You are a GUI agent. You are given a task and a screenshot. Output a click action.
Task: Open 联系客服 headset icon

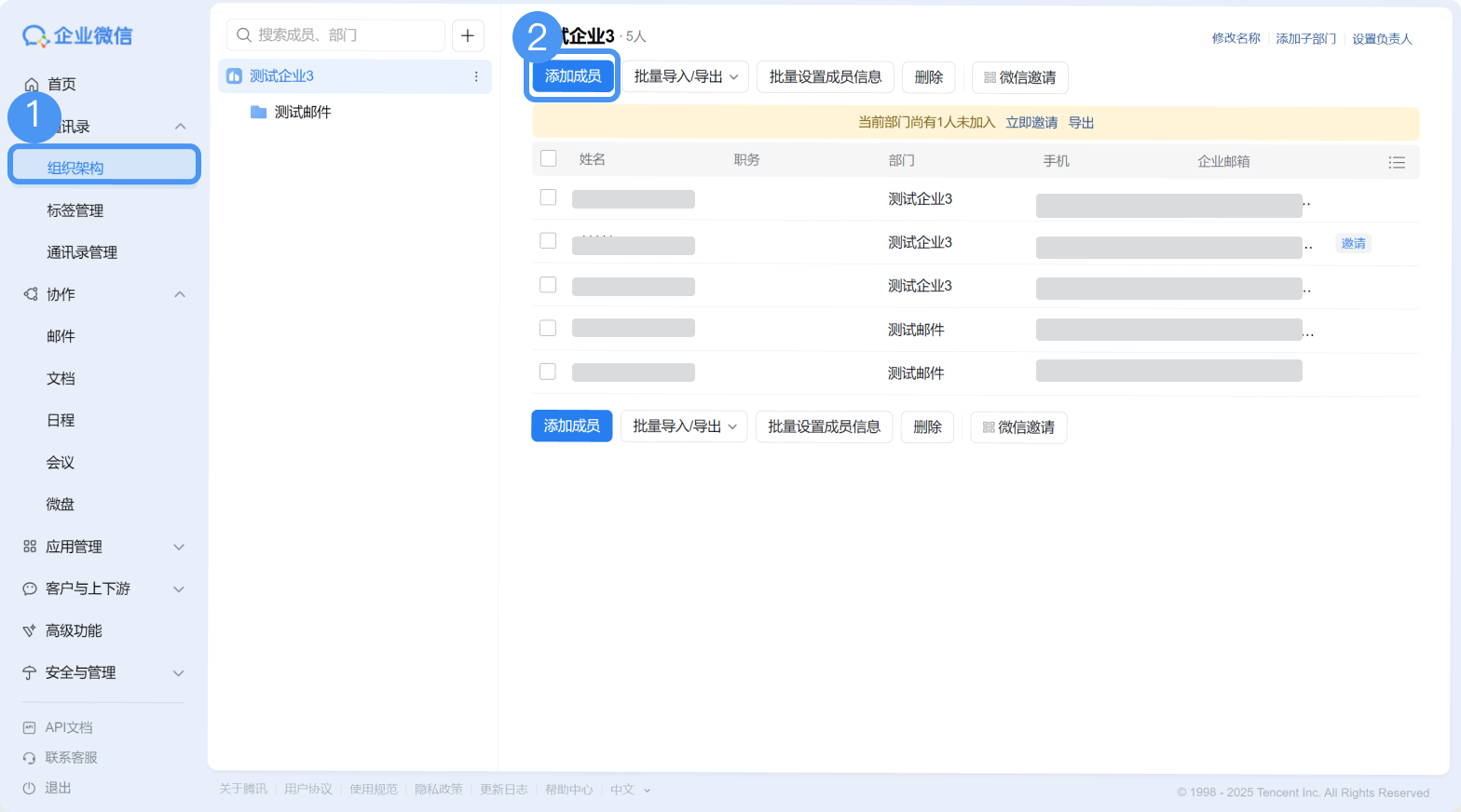click(29, 758)
